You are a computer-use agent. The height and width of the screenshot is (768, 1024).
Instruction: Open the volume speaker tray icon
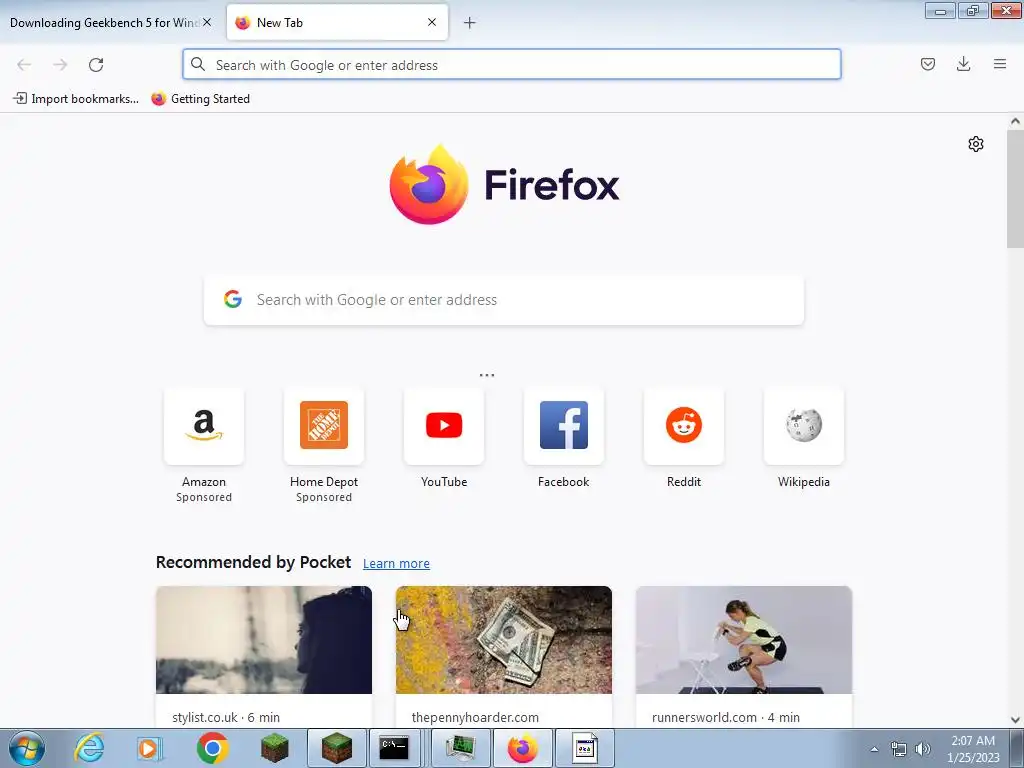[923, 749]
